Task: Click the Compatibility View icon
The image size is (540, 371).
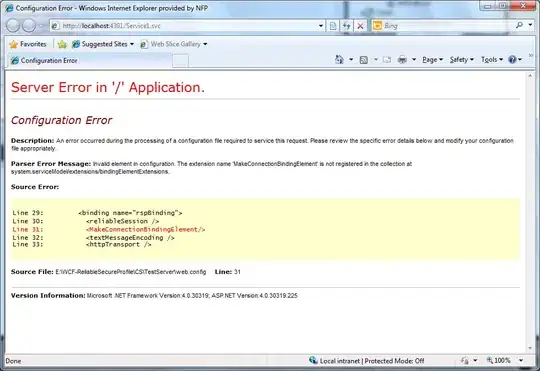Action: click(x=333, y=26)
